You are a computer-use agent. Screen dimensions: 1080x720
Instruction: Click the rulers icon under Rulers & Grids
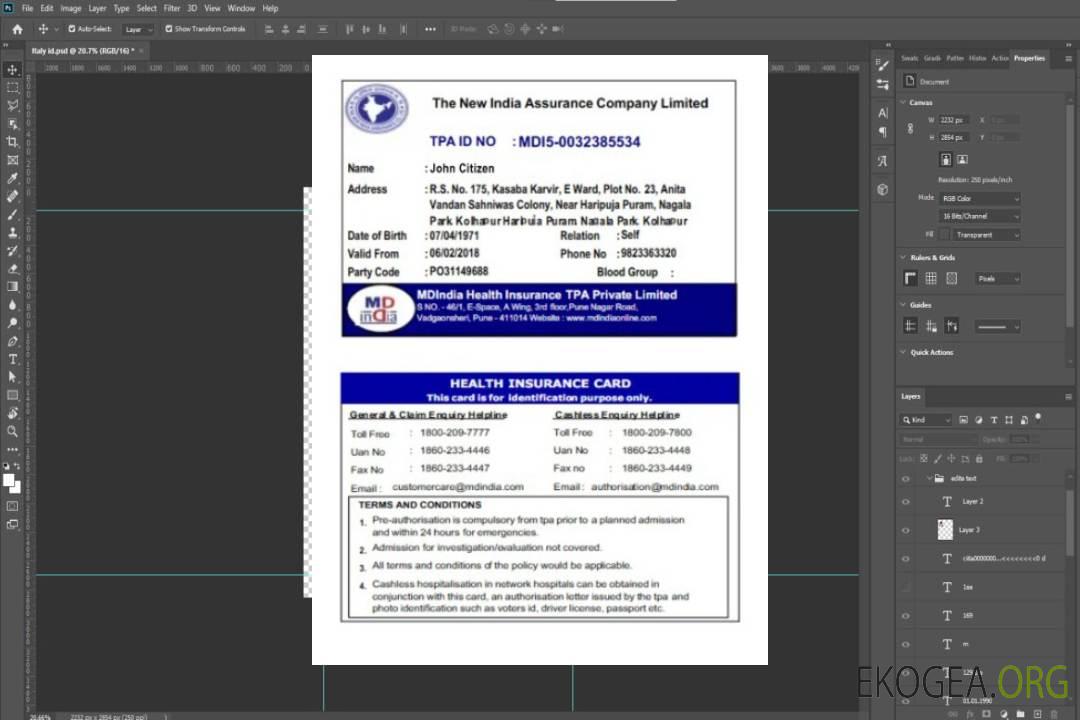[911, 278]
